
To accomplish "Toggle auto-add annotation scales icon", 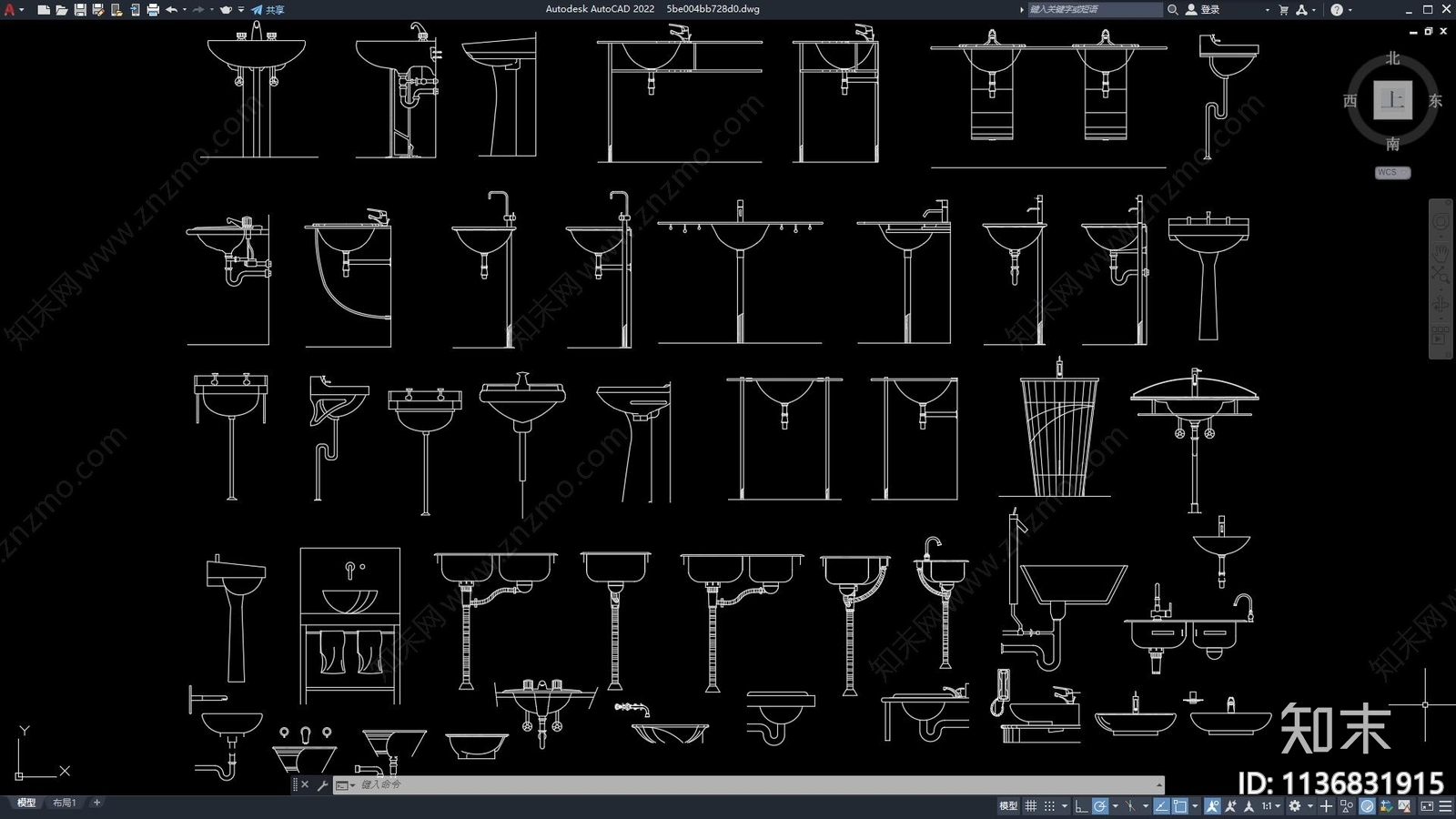I will (x=1231, y=806).
